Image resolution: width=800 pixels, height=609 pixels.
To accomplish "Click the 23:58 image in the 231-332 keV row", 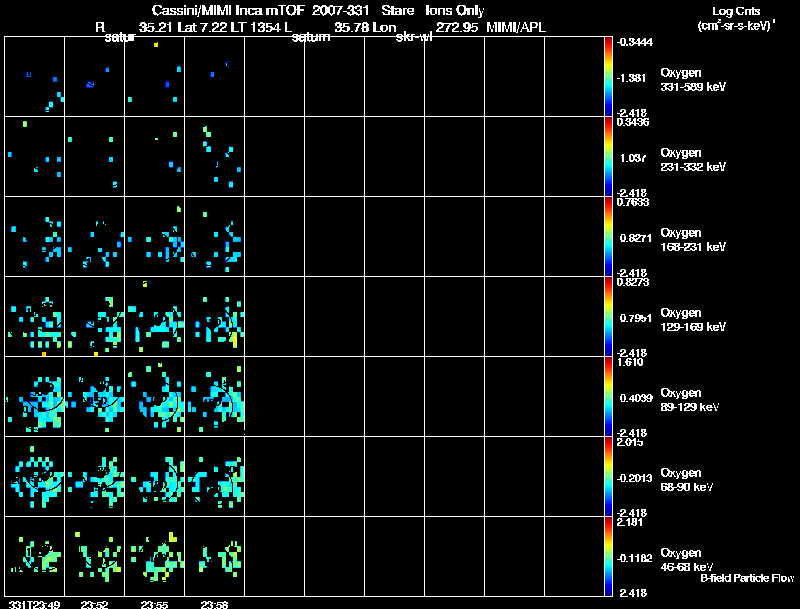I will (215, 157).
